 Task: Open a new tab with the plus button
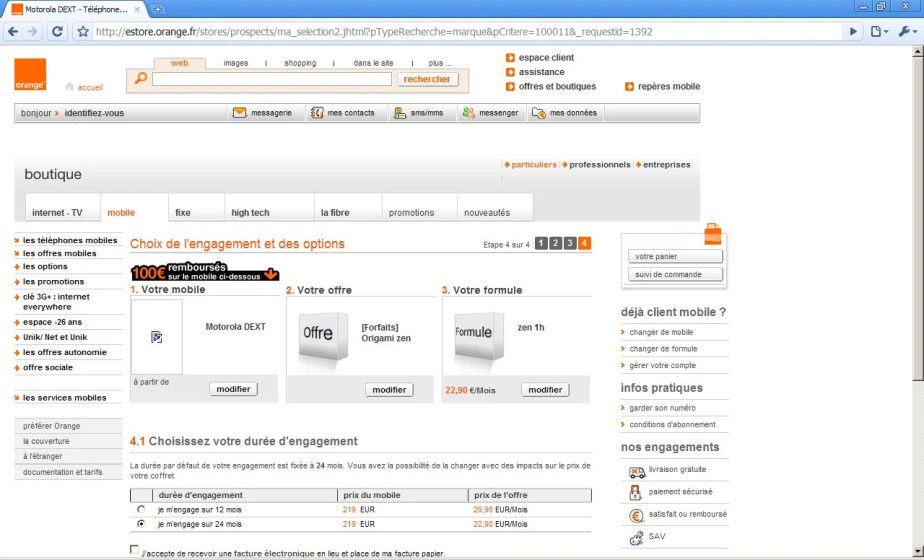click(158, 9)
